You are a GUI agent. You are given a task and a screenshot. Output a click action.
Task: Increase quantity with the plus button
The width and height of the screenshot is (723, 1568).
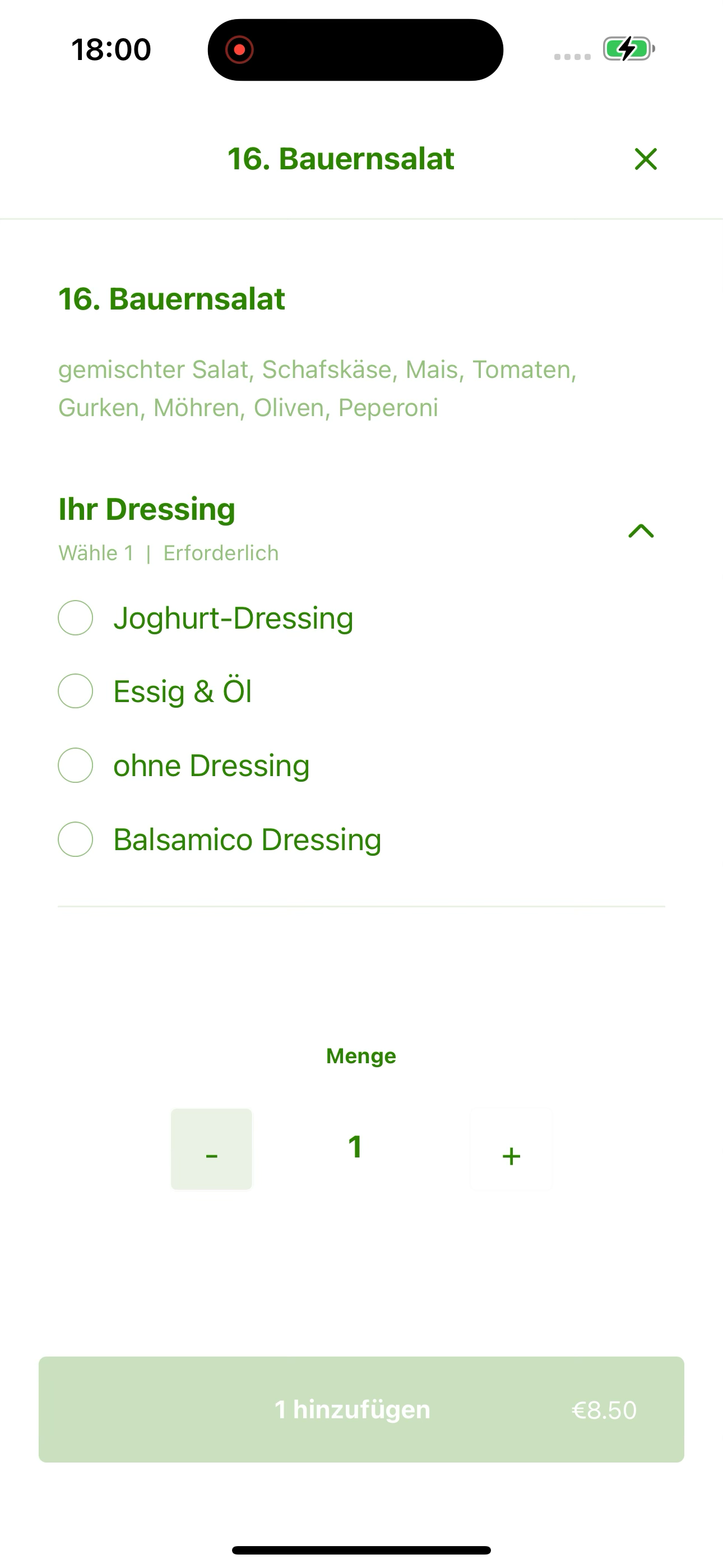tap(511, 1149)
